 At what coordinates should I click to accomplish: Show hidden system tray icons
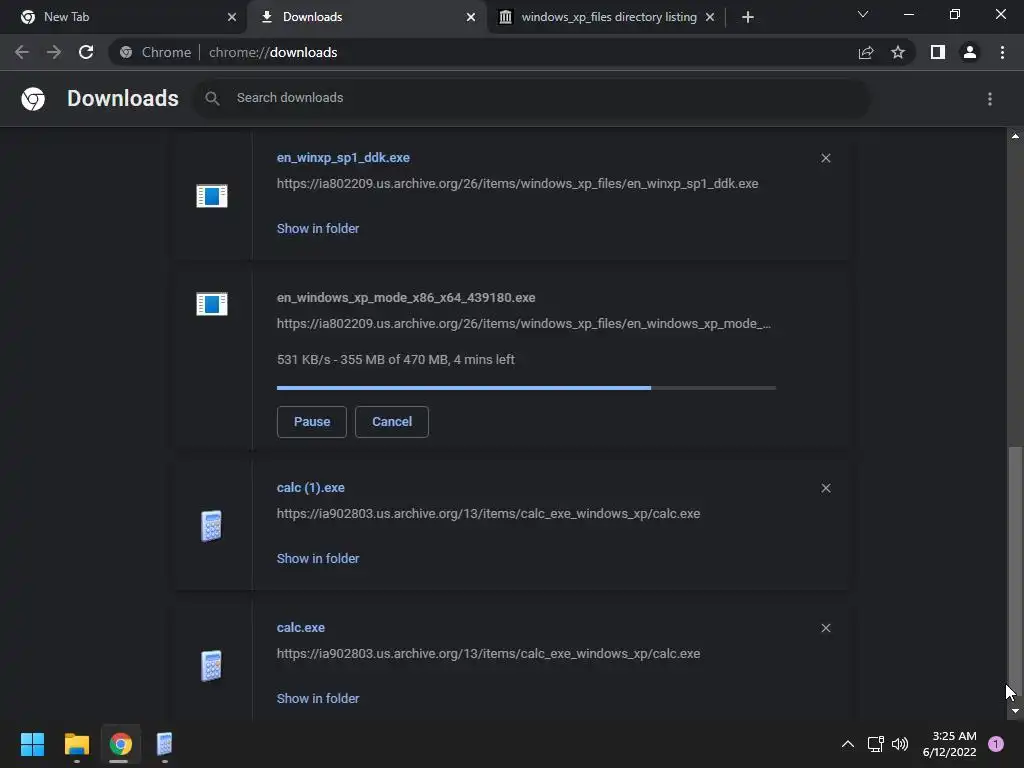(x=848, y=744)
